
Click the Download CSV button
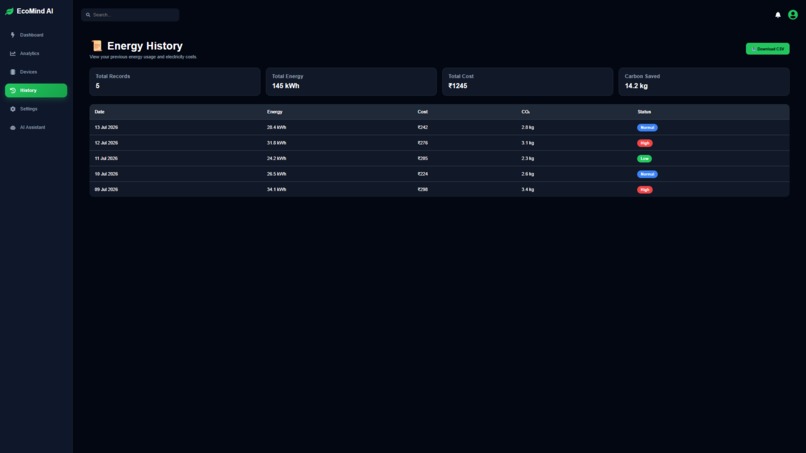pos(767,49)
